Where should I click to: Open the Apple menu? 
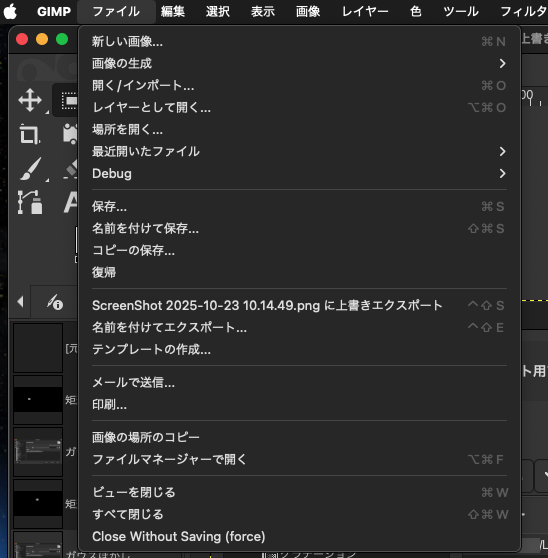11,12
